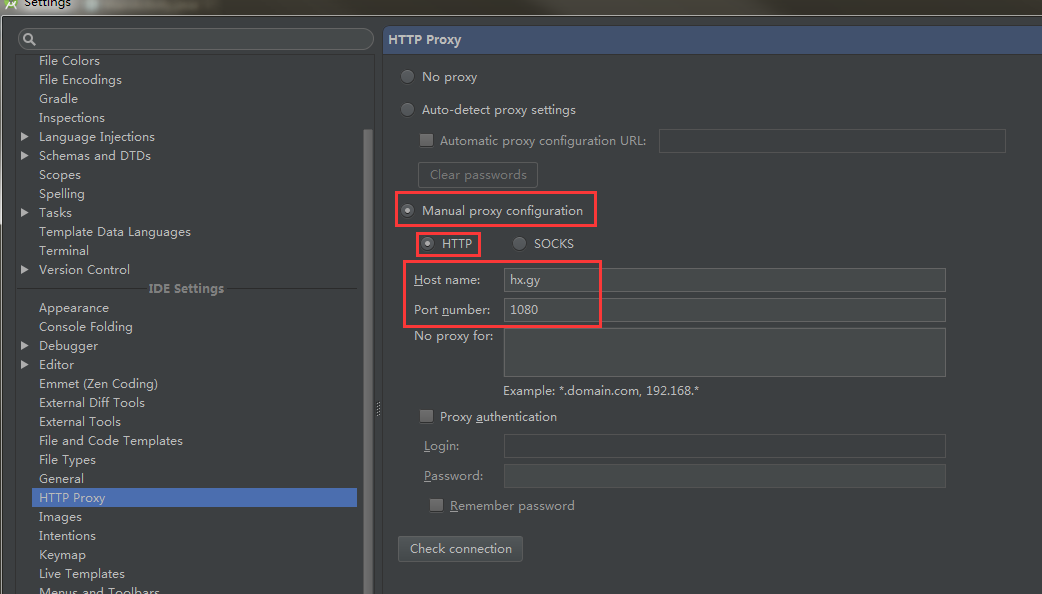The image size is (1042, 594).
Task: Enable Proxy authentication checkbox
Action: (x=427, y=417)
